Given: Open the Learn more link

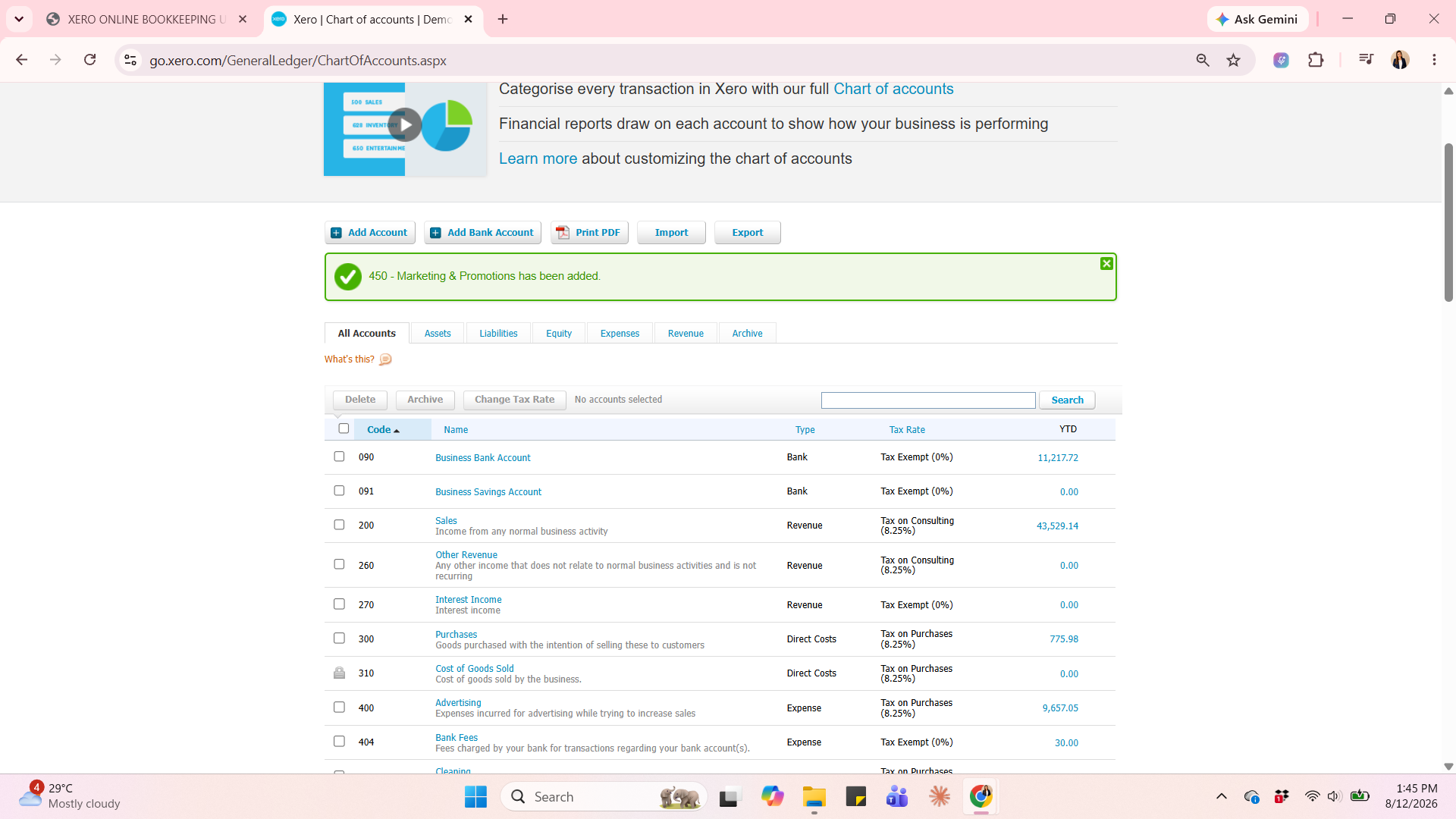Looking at the screenshot, I should 538,158.
